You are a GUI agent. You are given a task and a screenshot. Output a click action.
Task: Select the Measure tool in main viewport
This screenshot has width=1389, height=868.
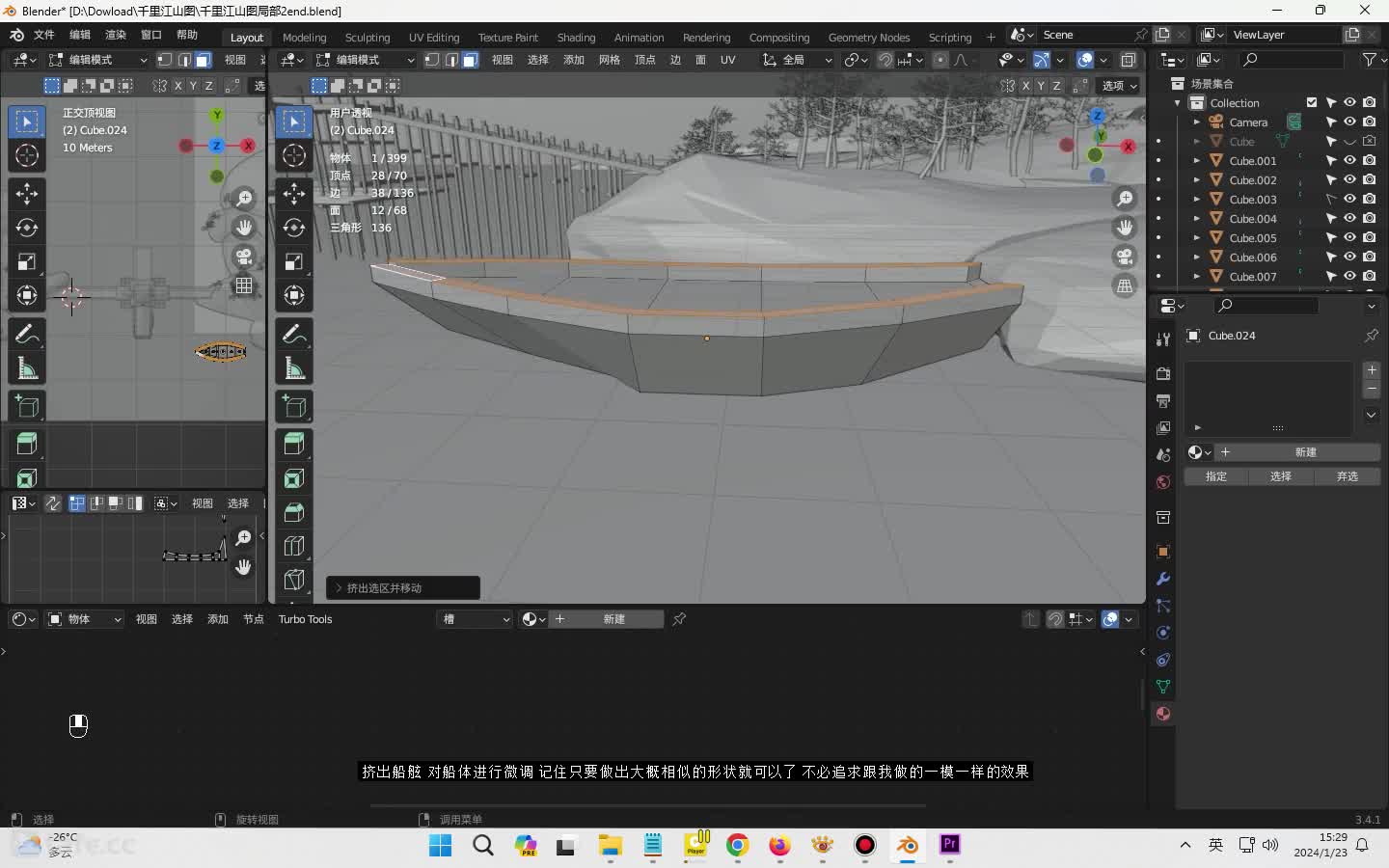(x=294, y=367)
